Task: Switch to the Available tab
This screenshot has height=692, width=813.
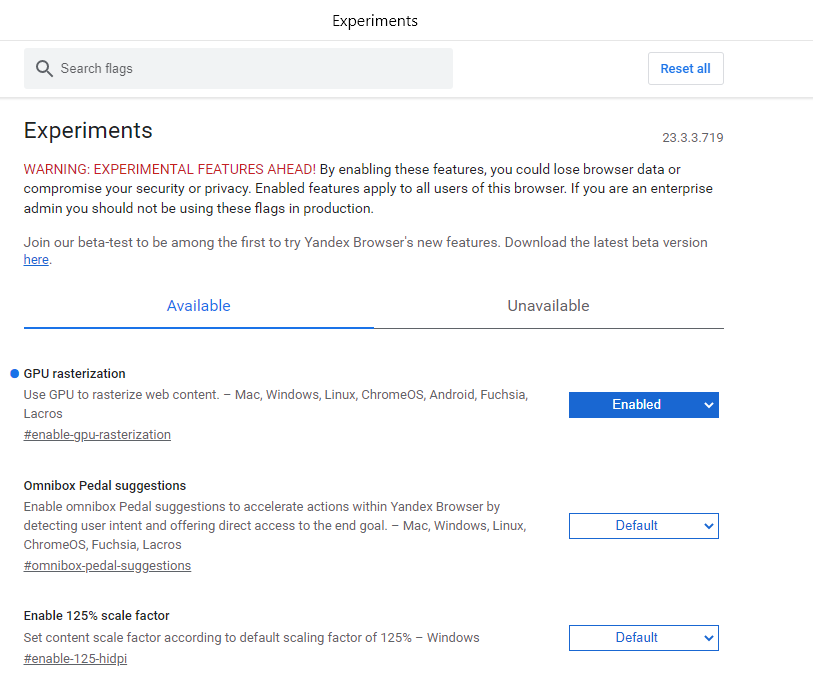Action: 199,306
